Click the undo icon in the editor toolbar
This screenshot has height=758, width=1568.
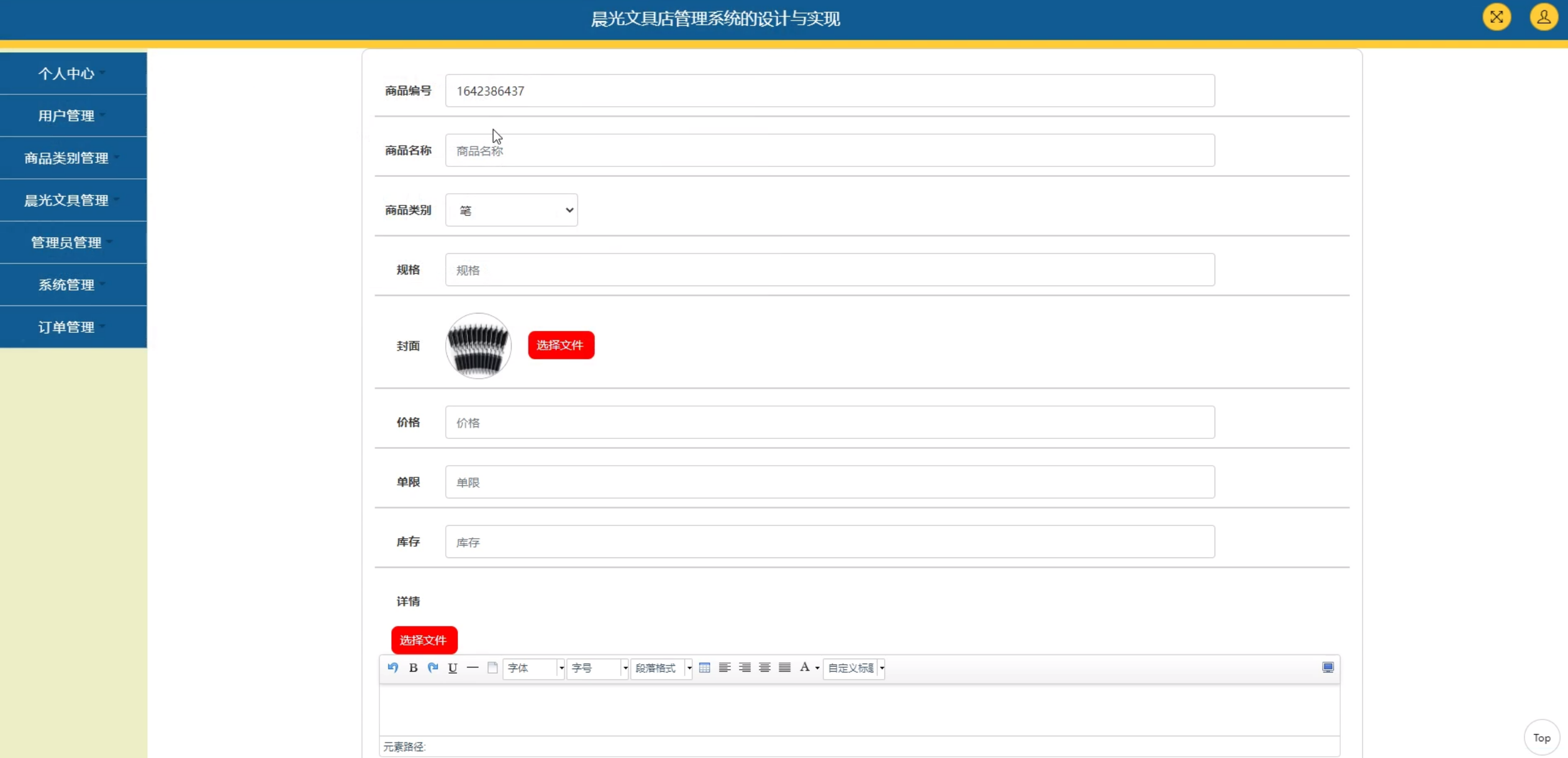tap(392, 667)
